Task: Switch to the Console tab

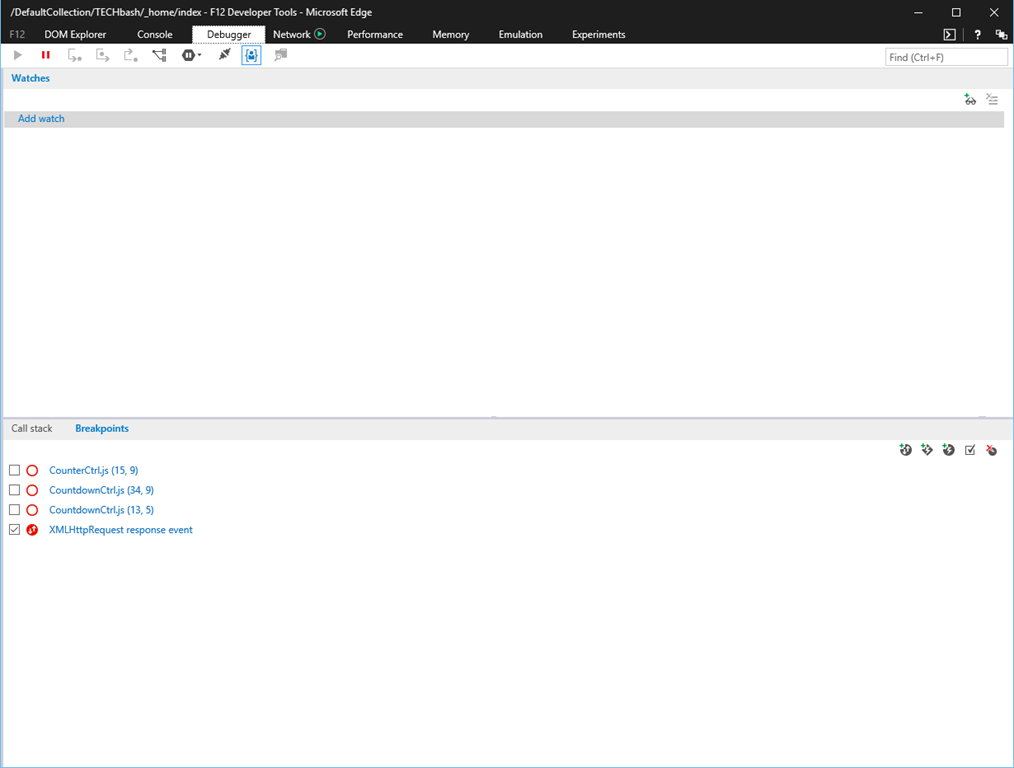Action: [x=155, y=35]
